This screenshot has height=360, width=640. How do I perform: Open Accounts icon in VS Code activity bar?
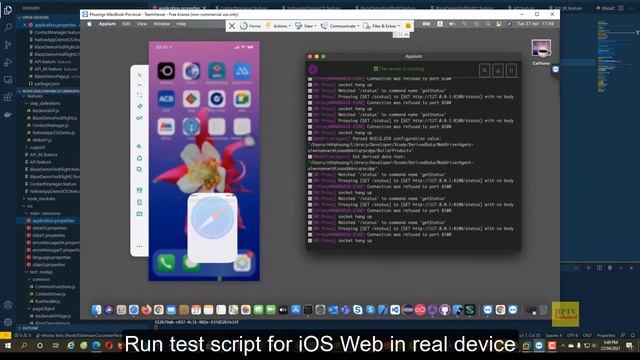[x=8, y=305]
